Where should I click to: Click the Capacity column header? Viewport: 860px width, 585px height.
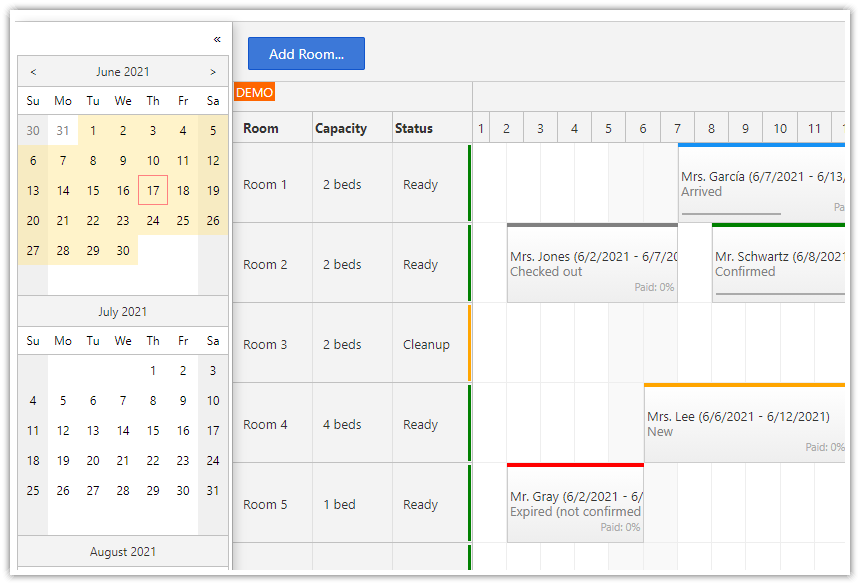(x=341, y=128)
